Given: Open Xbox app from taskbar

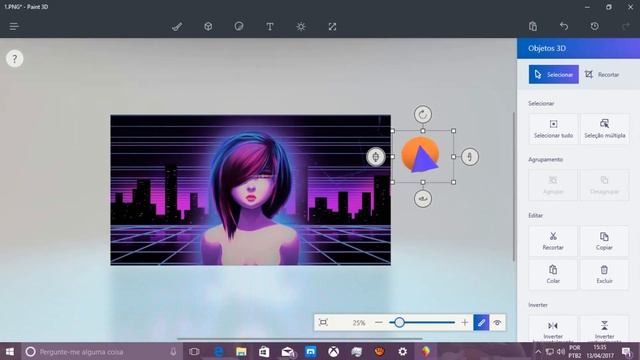Looking at the screenshot, I should [333, 351].
